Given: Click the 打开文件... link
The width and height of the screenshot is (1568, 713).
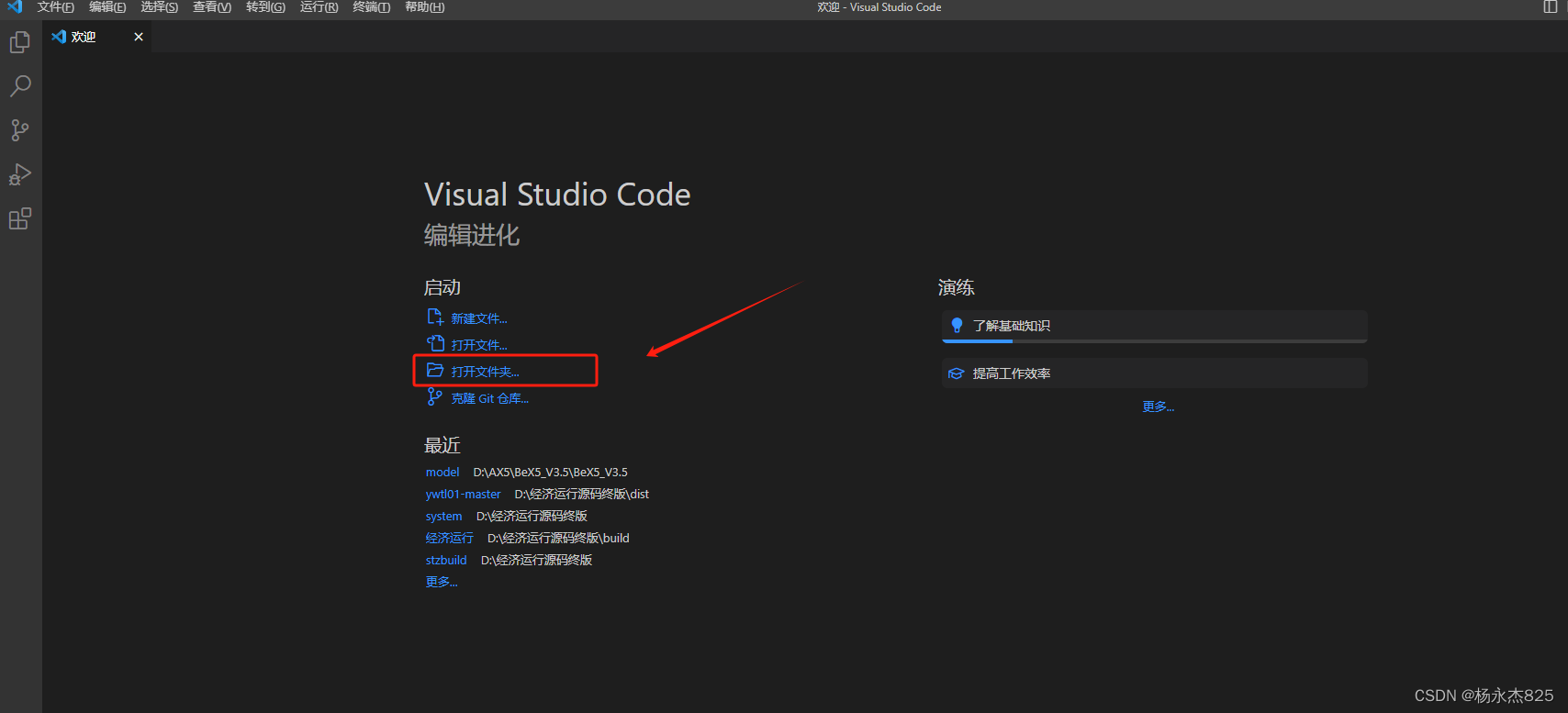Looking at the screenshot, I should point(479,345).
